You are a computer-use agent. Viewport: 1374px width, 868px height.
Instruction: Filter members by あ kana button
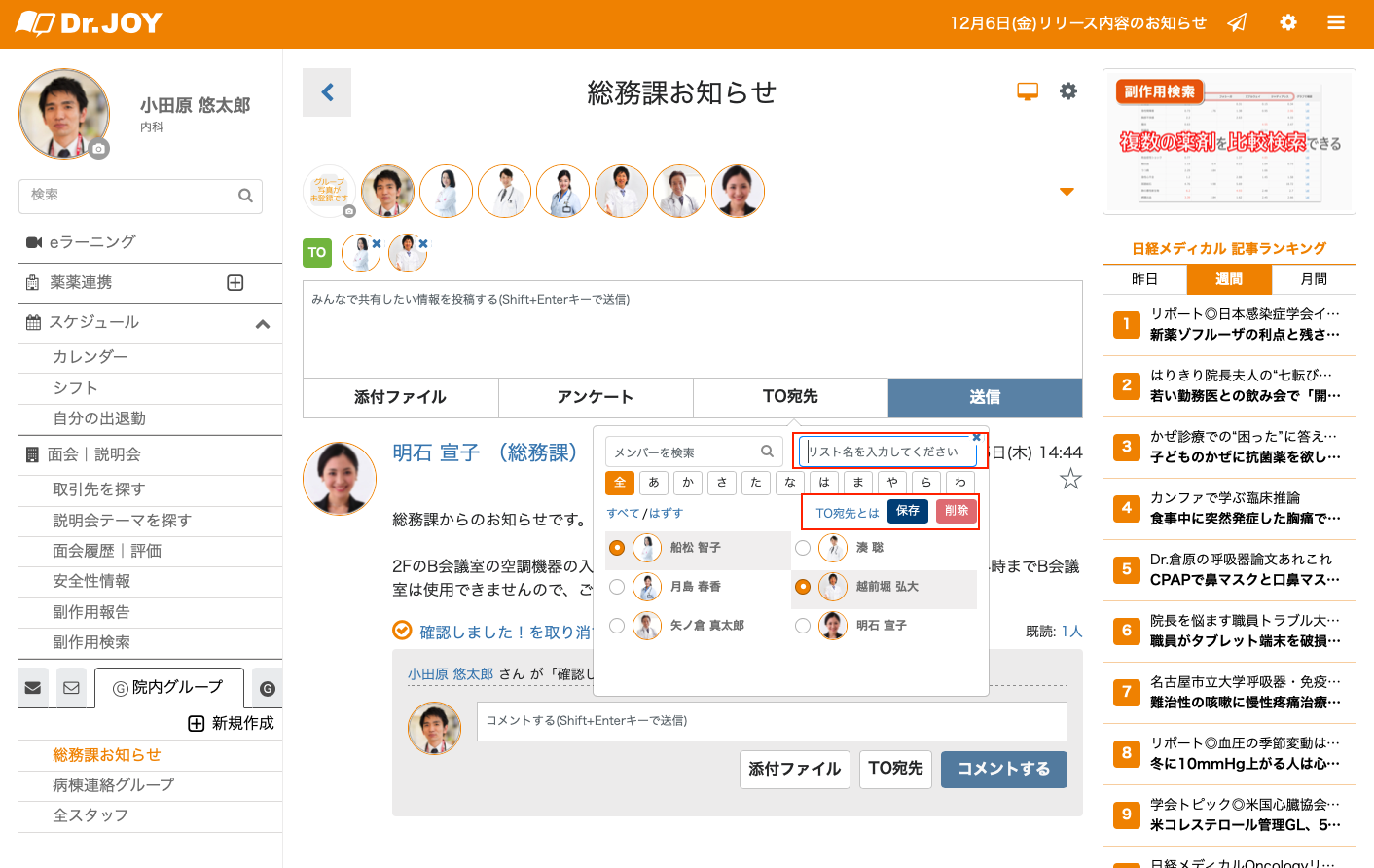pos(654,483)
